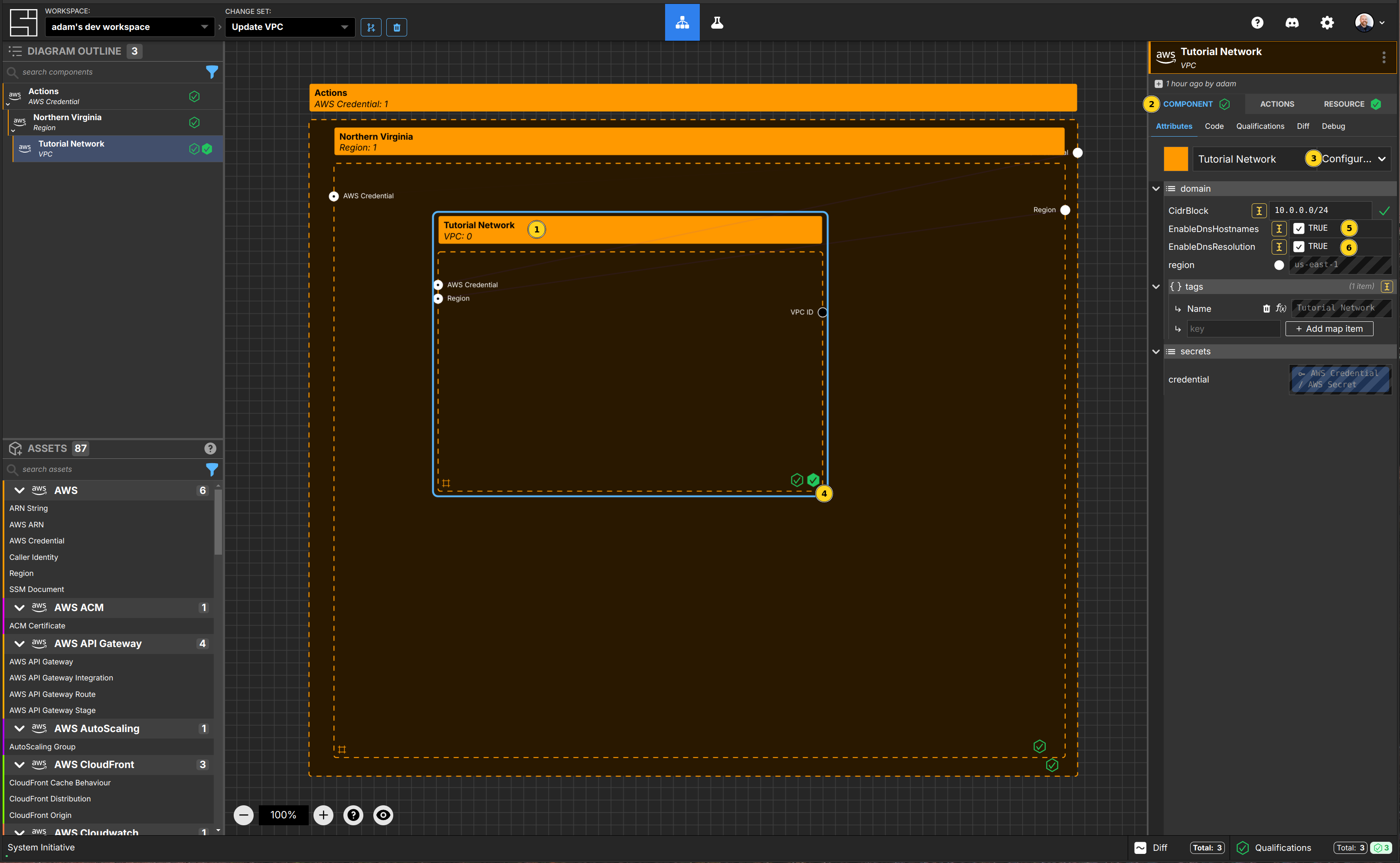
Task: Open the Code sub-tab
Action: pos(1214,126)
